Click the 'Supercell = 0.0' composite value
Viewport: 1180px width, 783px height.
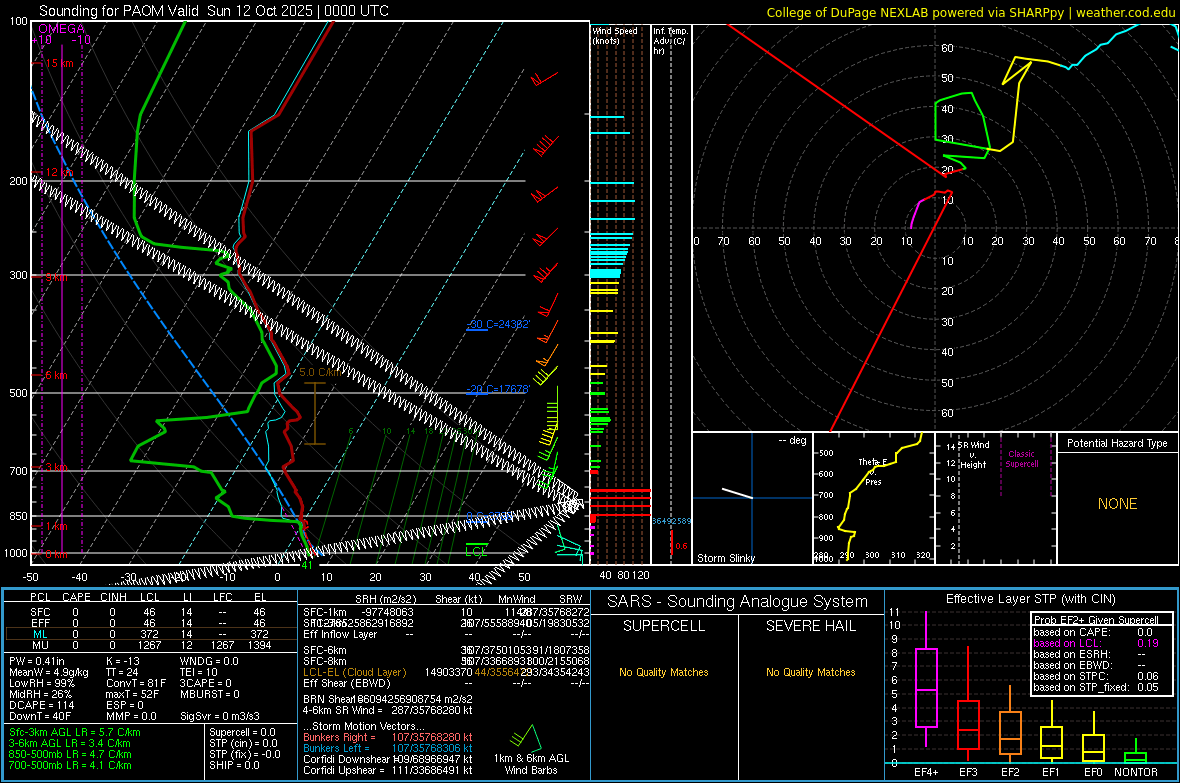coord(242,732)
